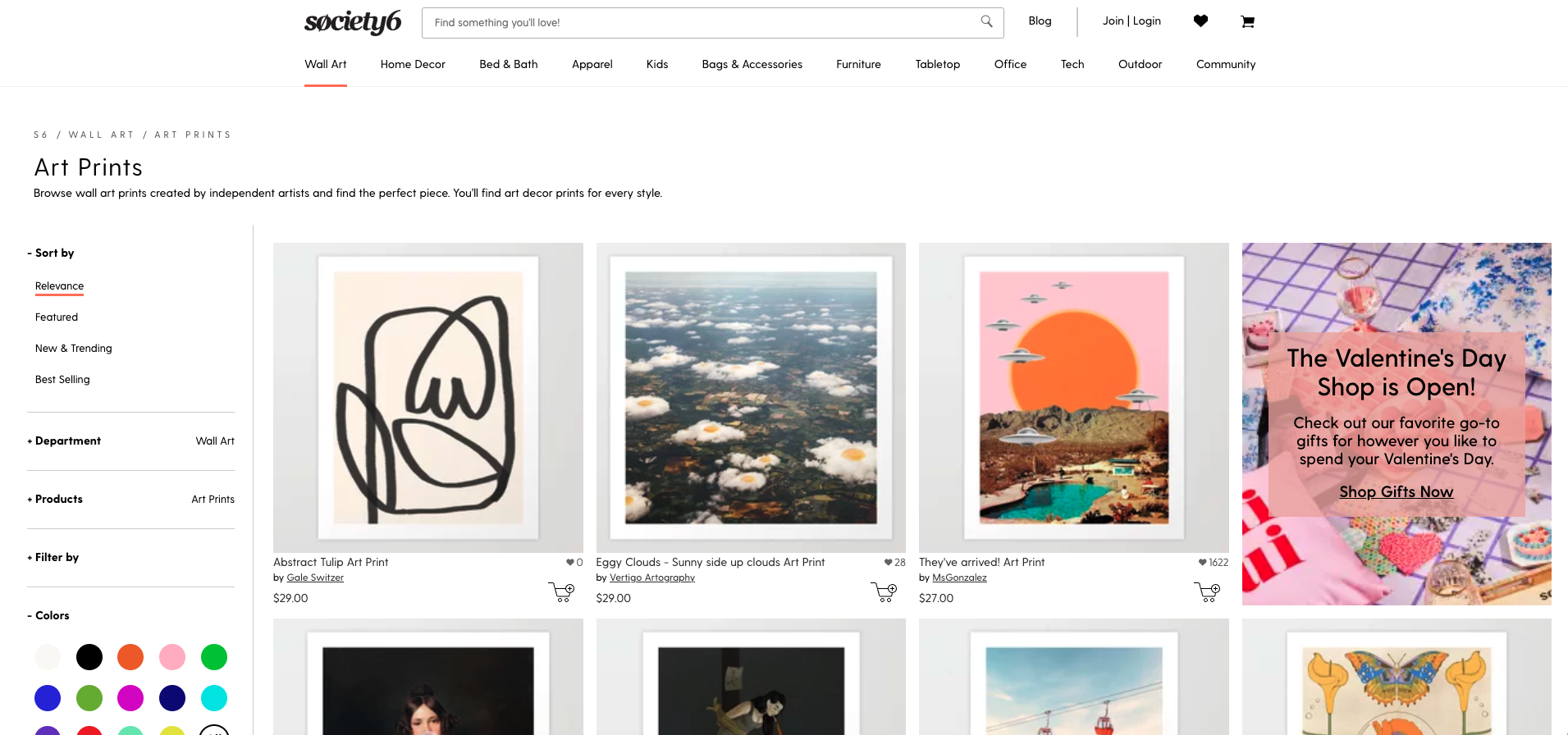Open the Tech menu
Viewport: 1568px width, 735px height.
[1072, 65]
